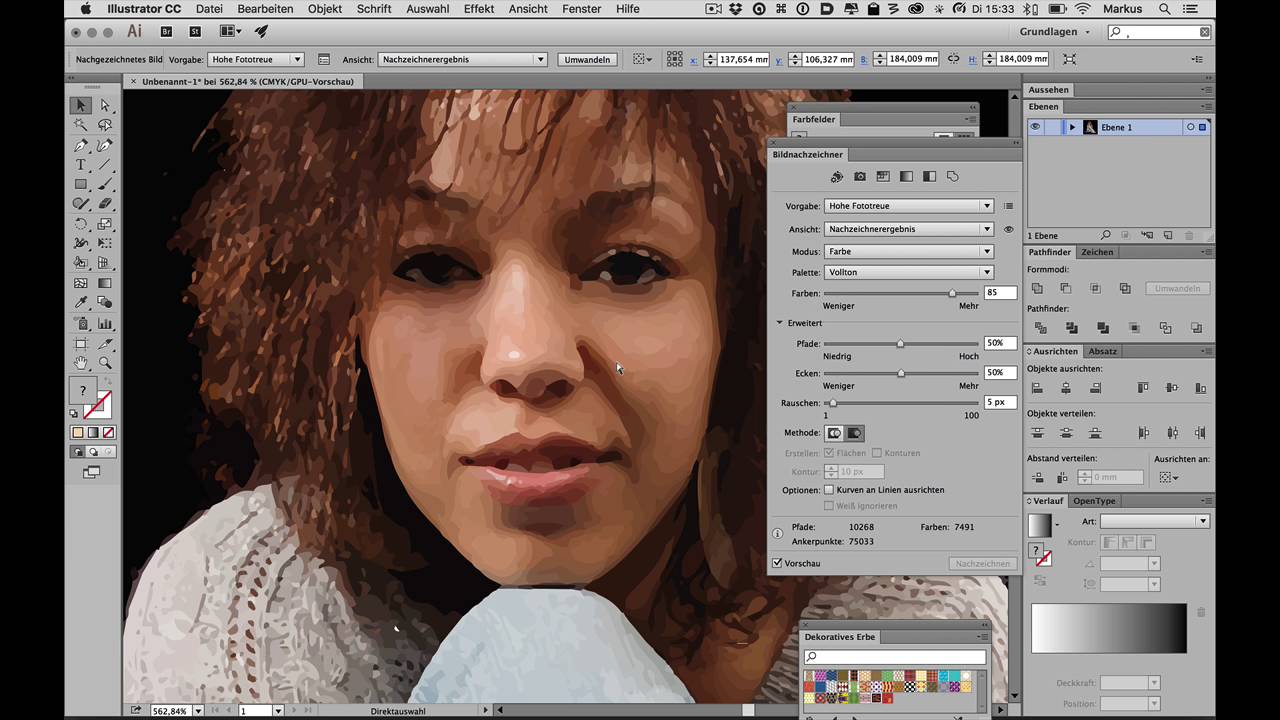1280x720 pixels.
Task: Select the Zoom magnifier tool
Action: pyautogui.click(x=105, y=363)
